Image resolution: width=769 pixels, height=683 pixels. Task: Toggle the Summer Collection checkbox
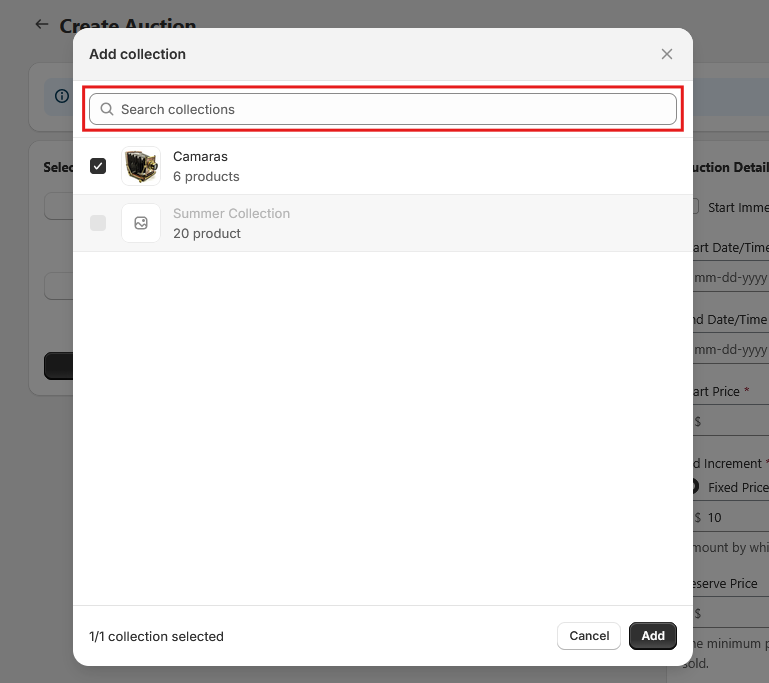point(98,223)
